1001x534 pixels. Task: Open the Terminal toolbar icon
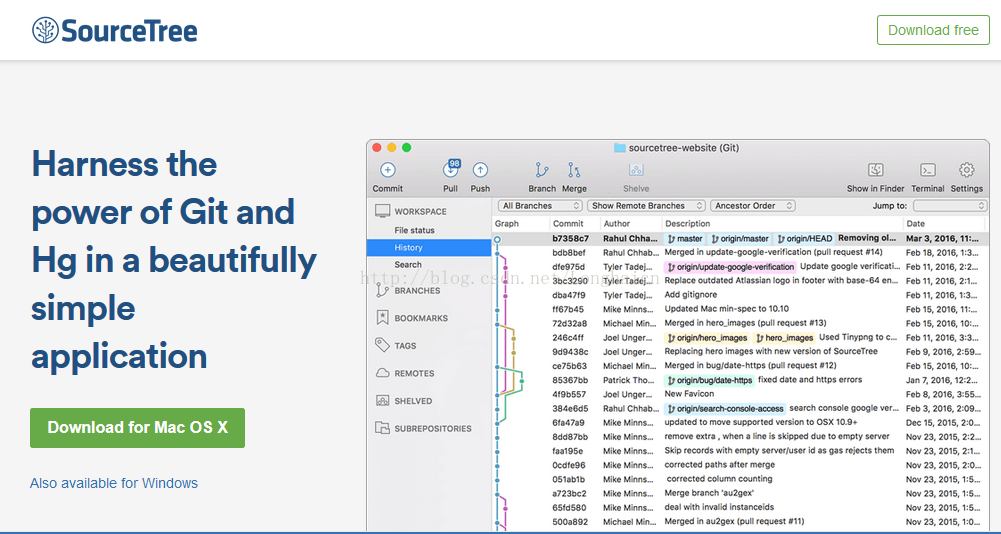pyautogui.click(x=928, y=170)
